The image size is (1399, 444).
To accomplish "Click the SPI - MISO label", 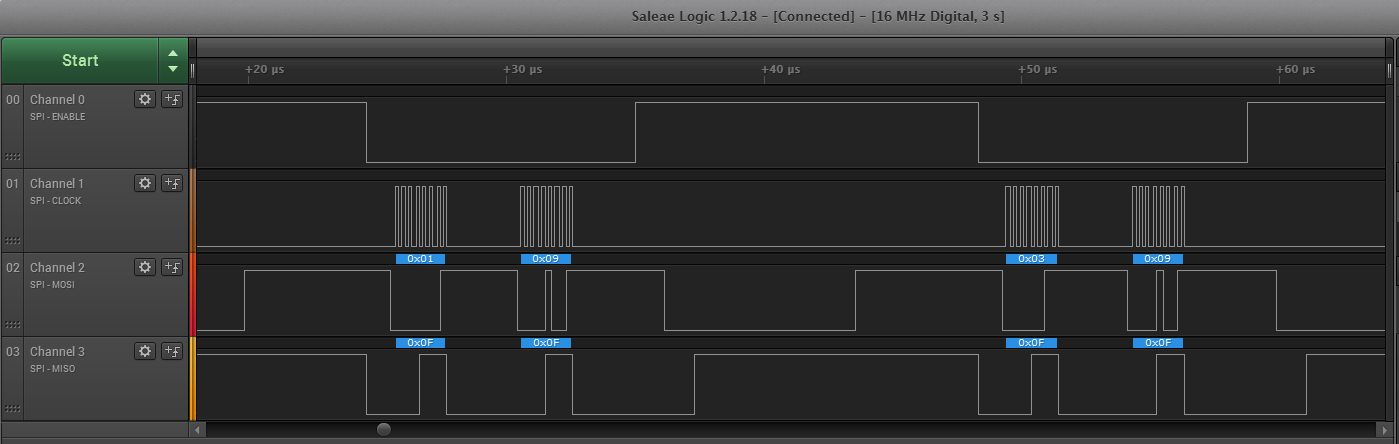I will 52,369.
